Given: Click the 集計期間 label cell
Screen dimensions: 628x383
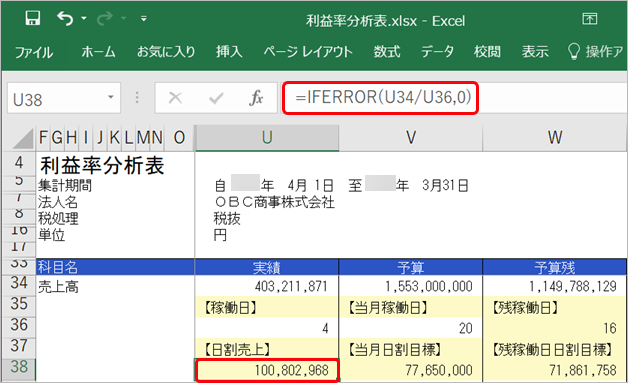Looking at the screenshot, I should (x=65, y=185).
